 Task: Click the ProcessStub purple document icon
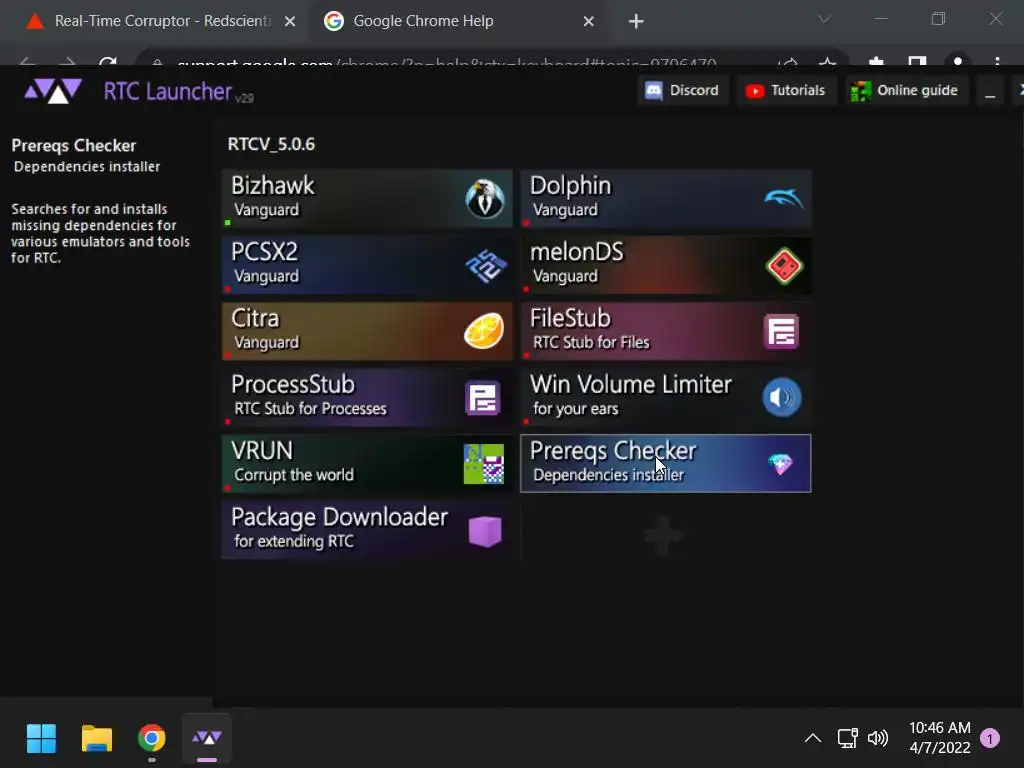pos(483,398)
